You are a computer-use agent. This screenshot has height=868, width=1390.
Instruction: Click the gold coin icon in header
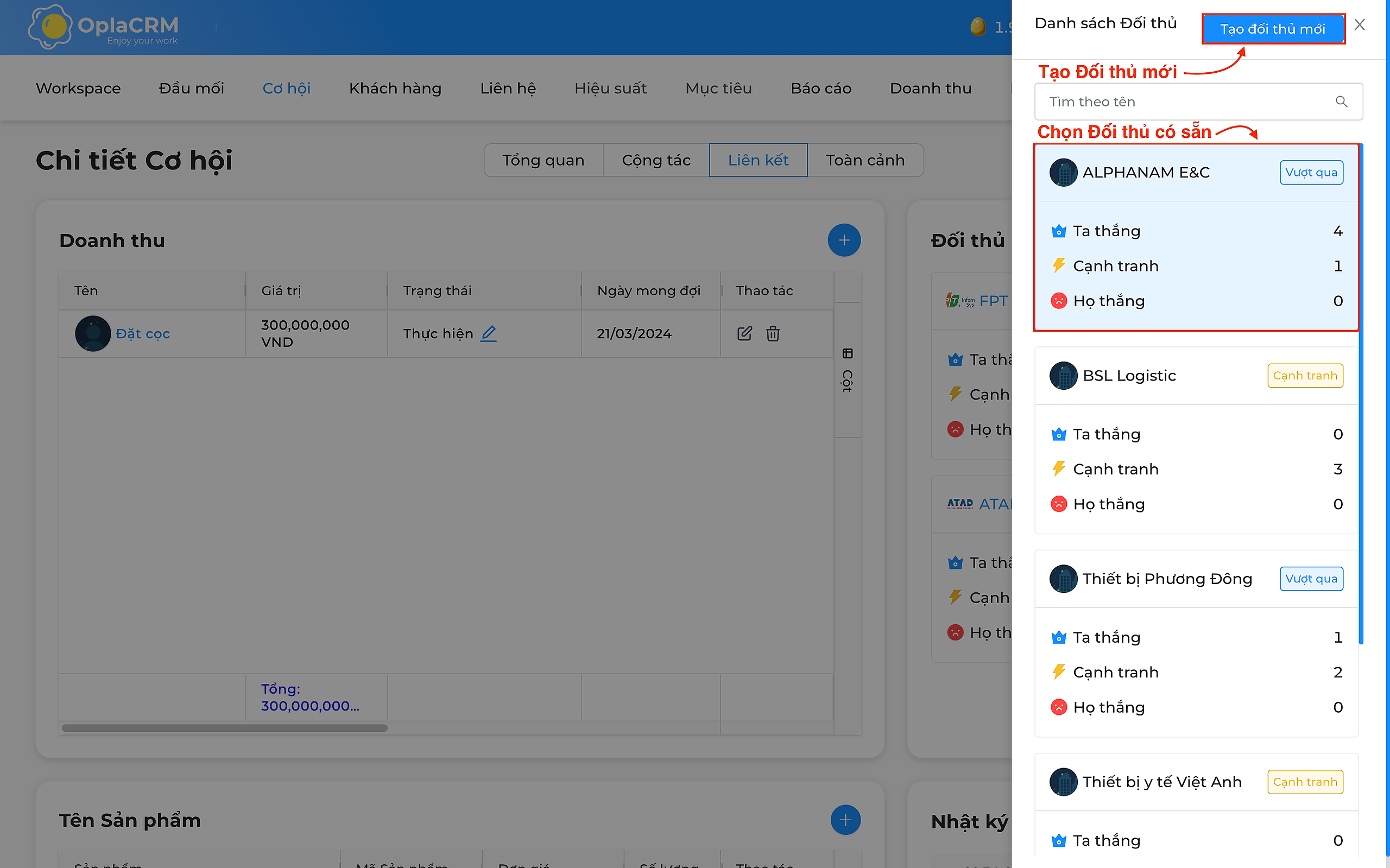tap(978, 27)
